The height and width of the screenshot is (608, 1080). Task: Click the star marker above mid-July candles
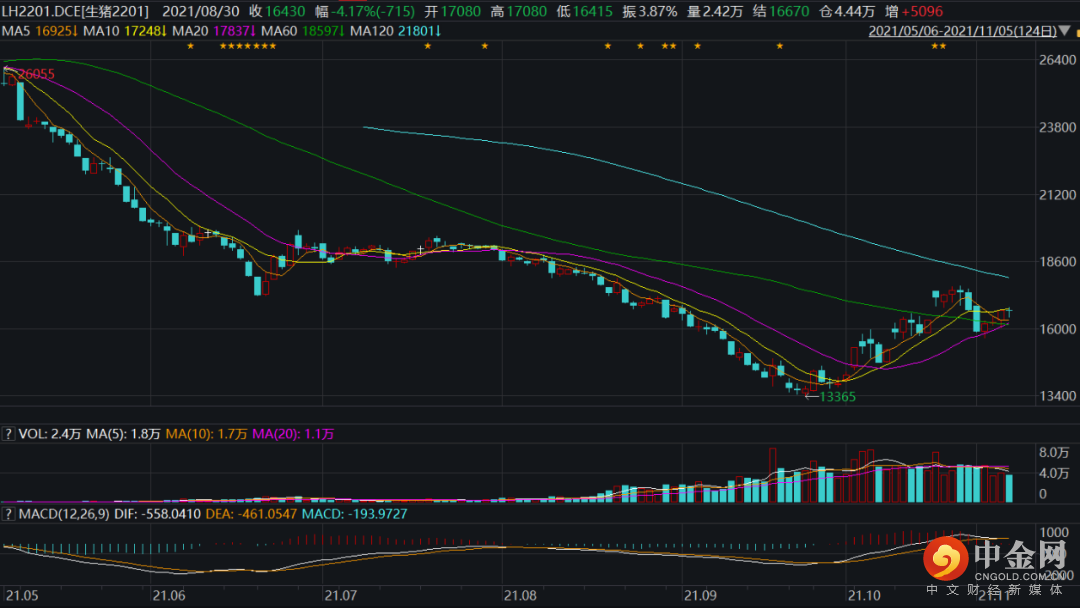[x=428, y=46]
